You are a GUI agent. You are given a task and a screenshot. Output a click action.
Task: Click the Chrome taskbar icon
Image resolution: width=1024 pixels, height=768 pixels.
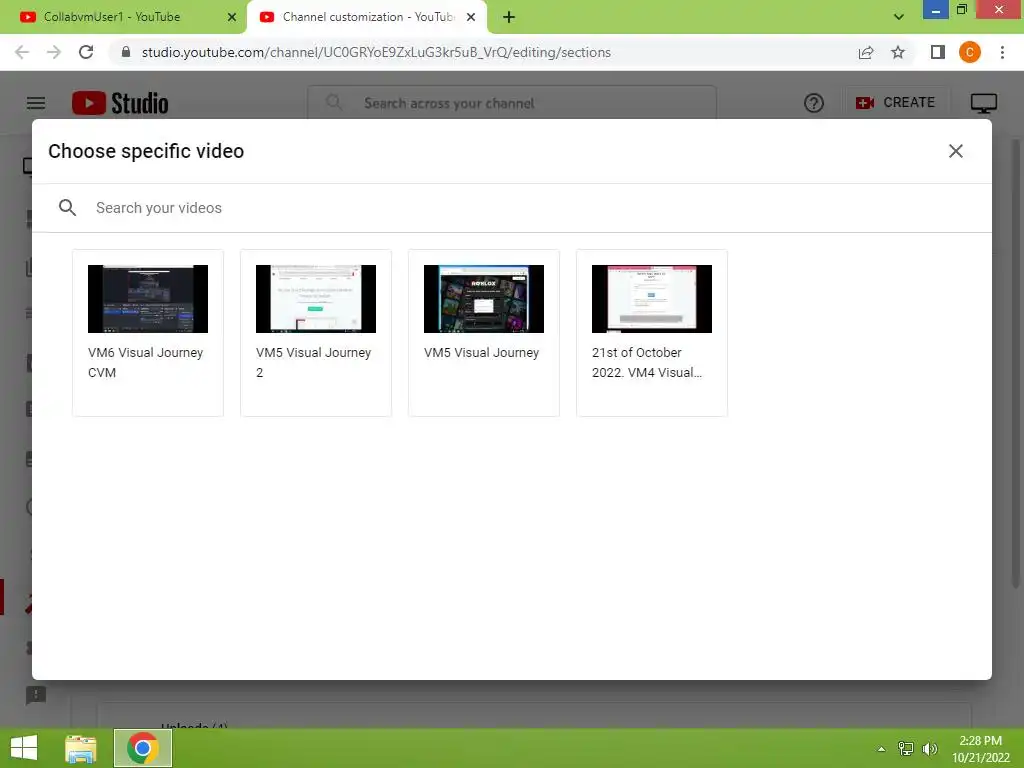click(x=143, y=748)
